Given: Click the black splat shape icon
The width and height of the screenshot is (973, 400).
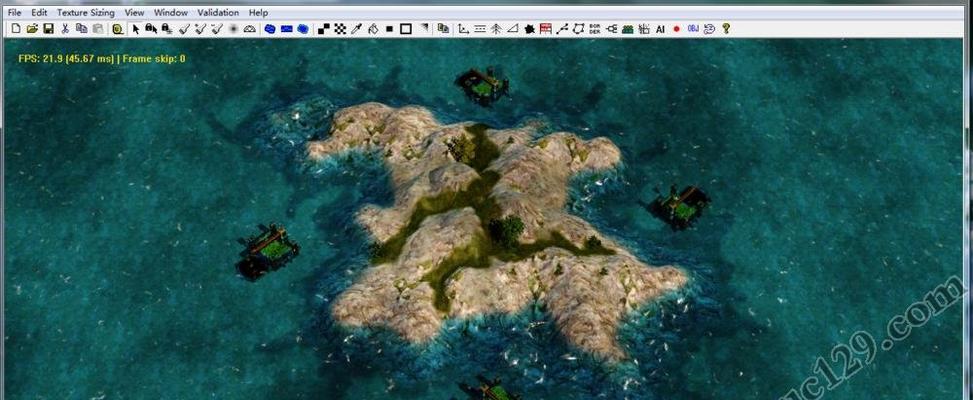Looking at the screenshot, I should tap(529, 29).
